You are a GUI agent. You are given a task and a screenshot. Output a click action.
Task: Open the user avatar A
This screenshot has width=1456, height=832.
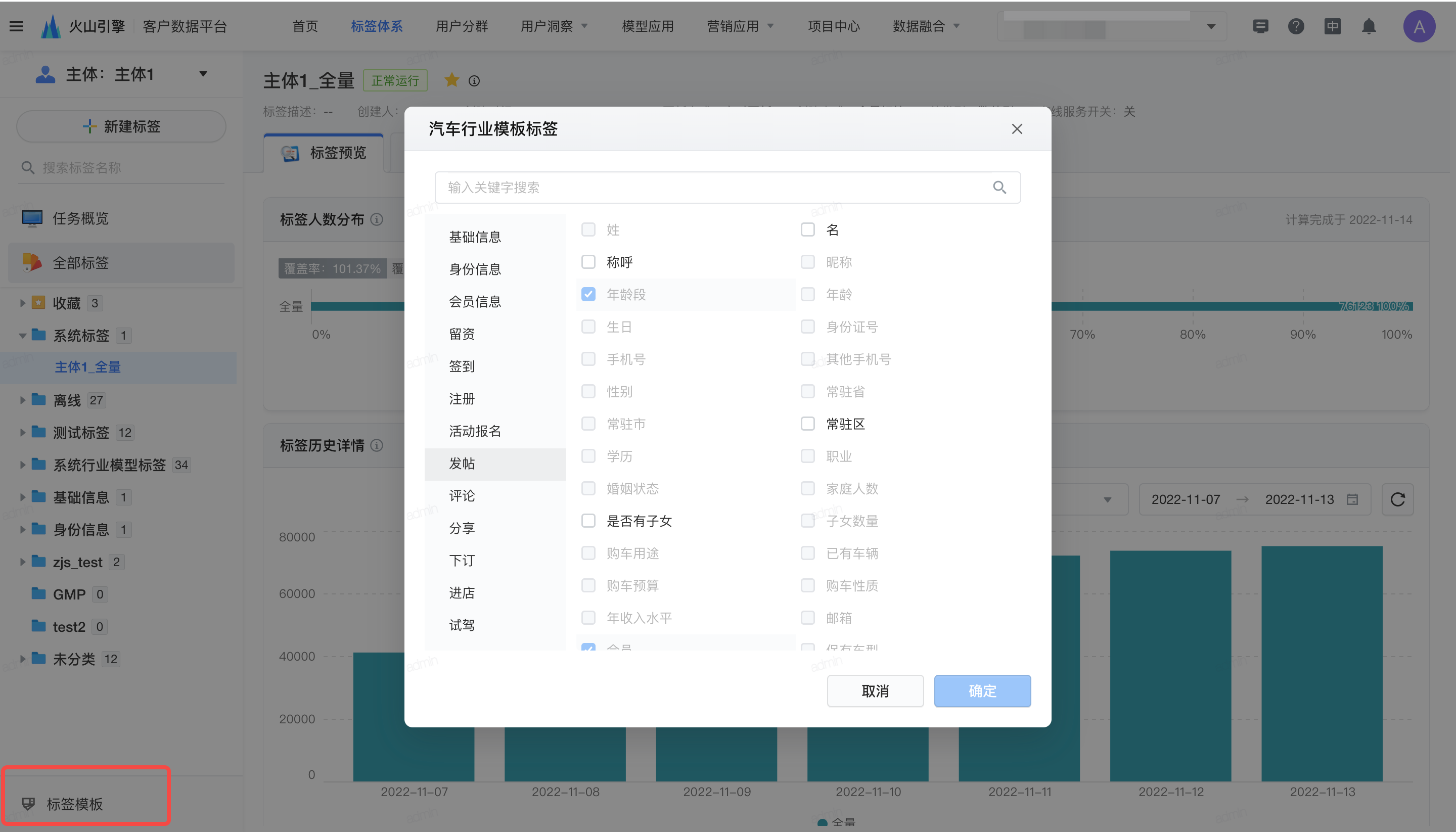[x=1420, y=26]
